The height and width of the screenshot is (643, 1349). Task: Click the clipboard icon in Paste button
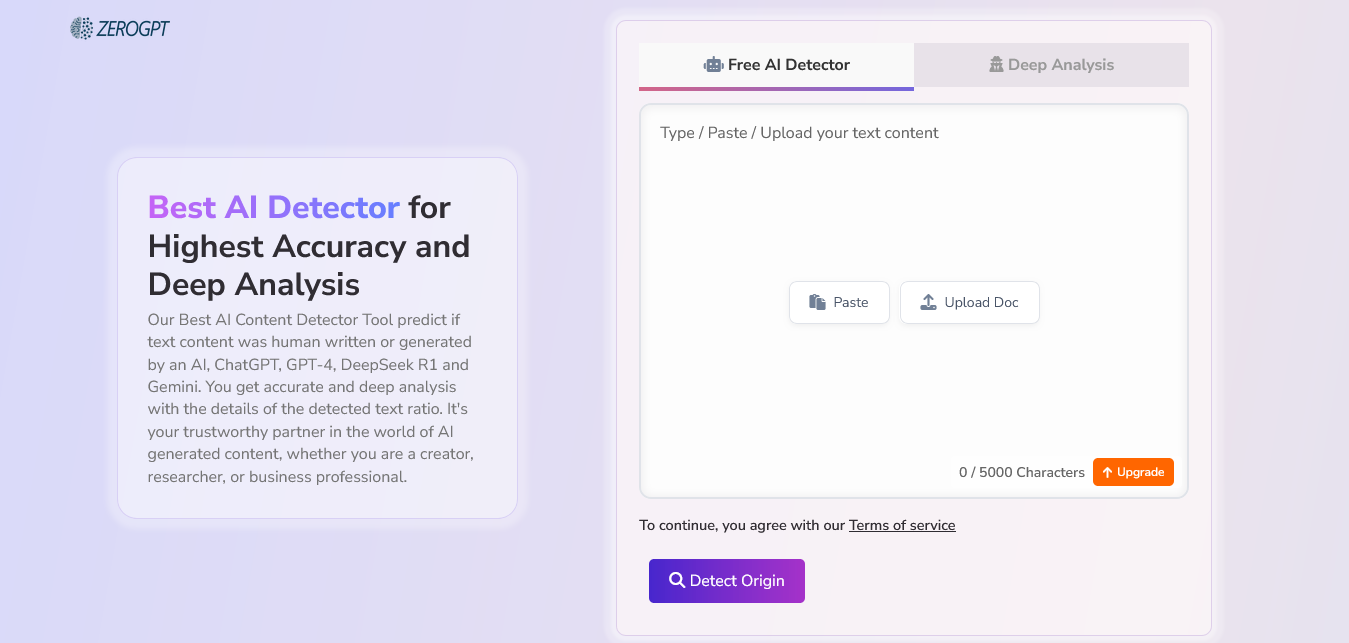pos(817,302)
